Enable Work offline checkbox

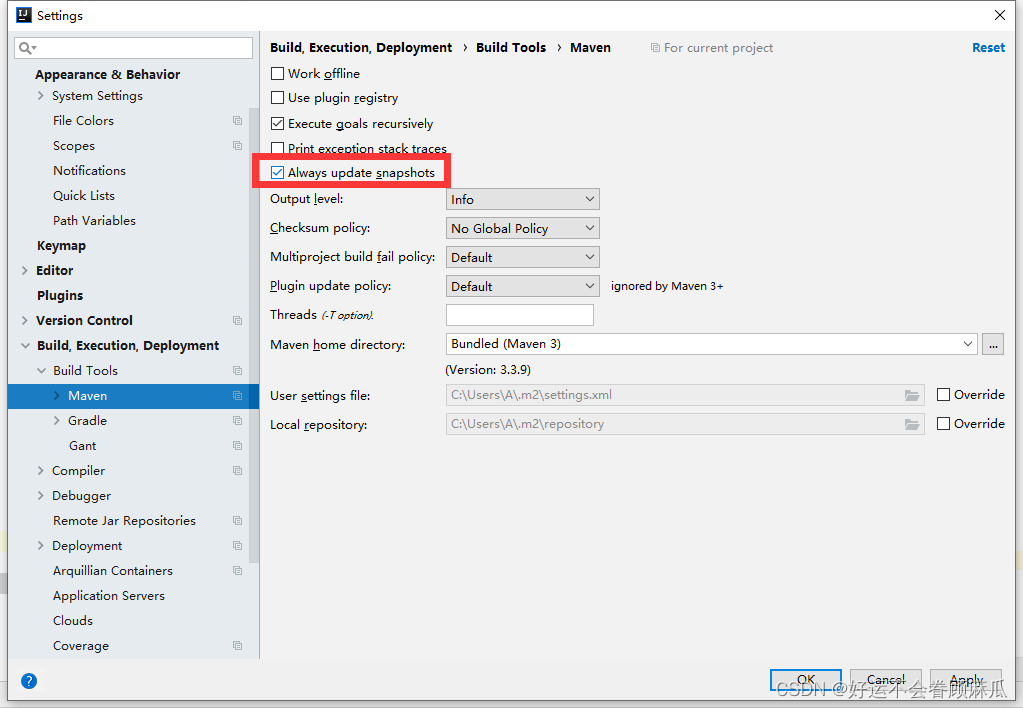pos(277,74)
